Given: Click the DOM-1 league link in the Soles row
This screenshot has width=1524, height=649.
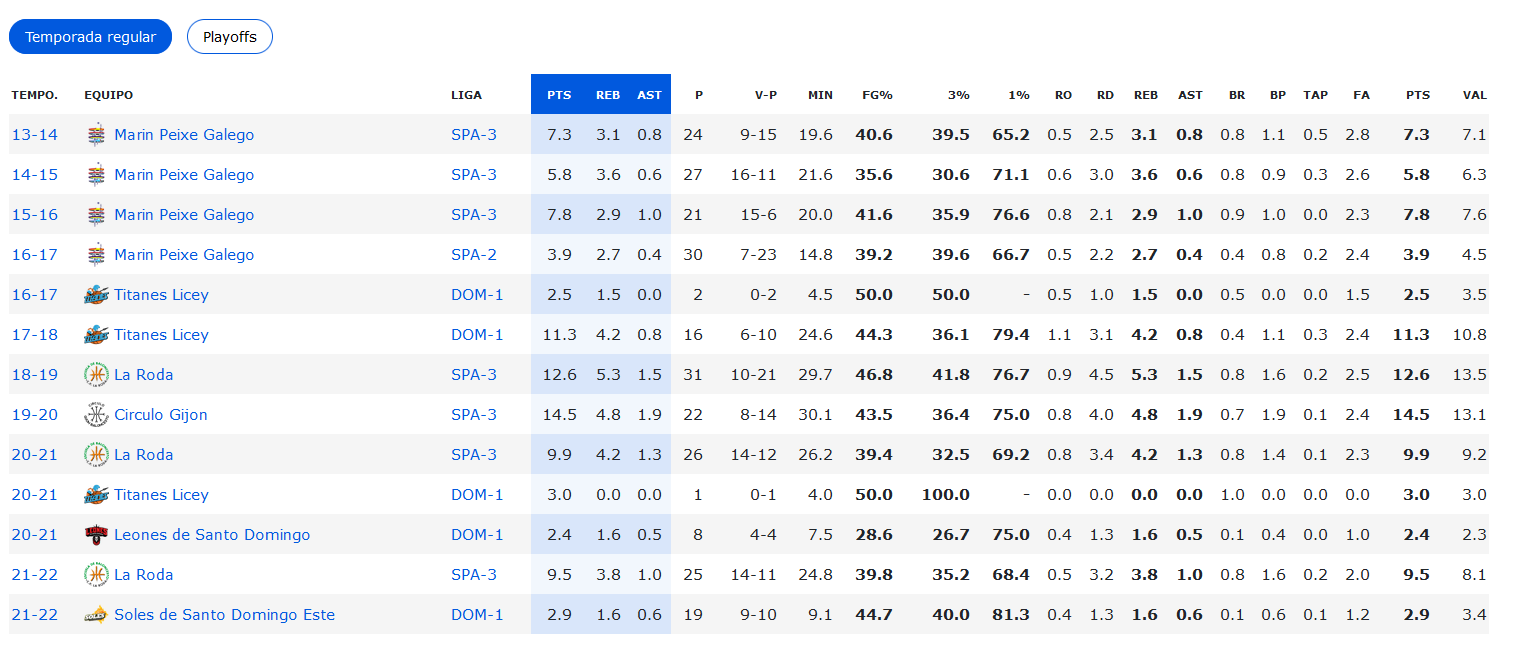Looking at the screenshot, I should point(477,615).
